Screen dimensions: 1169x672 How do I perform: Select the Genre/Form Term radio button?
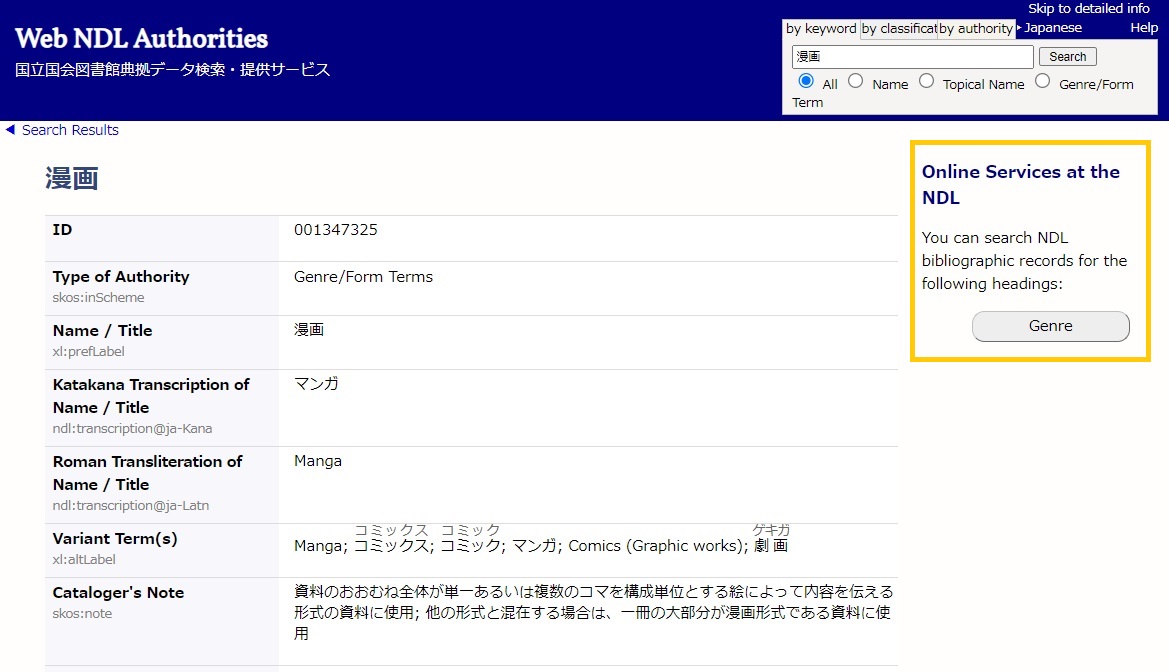point(1043,81)
